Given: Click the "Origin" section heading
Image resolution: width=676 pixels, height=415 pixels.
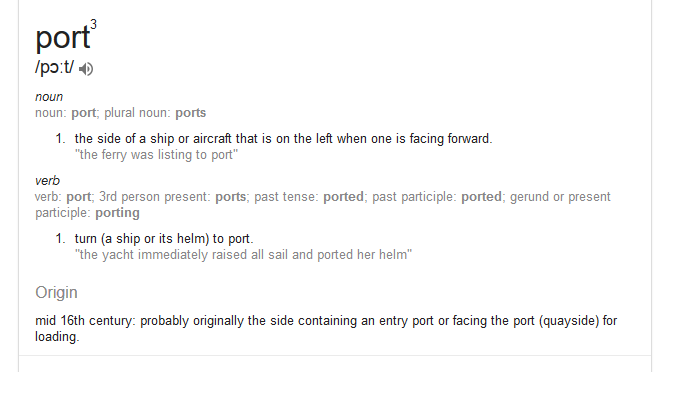Looking at the screenshot, I should [56, 293].
